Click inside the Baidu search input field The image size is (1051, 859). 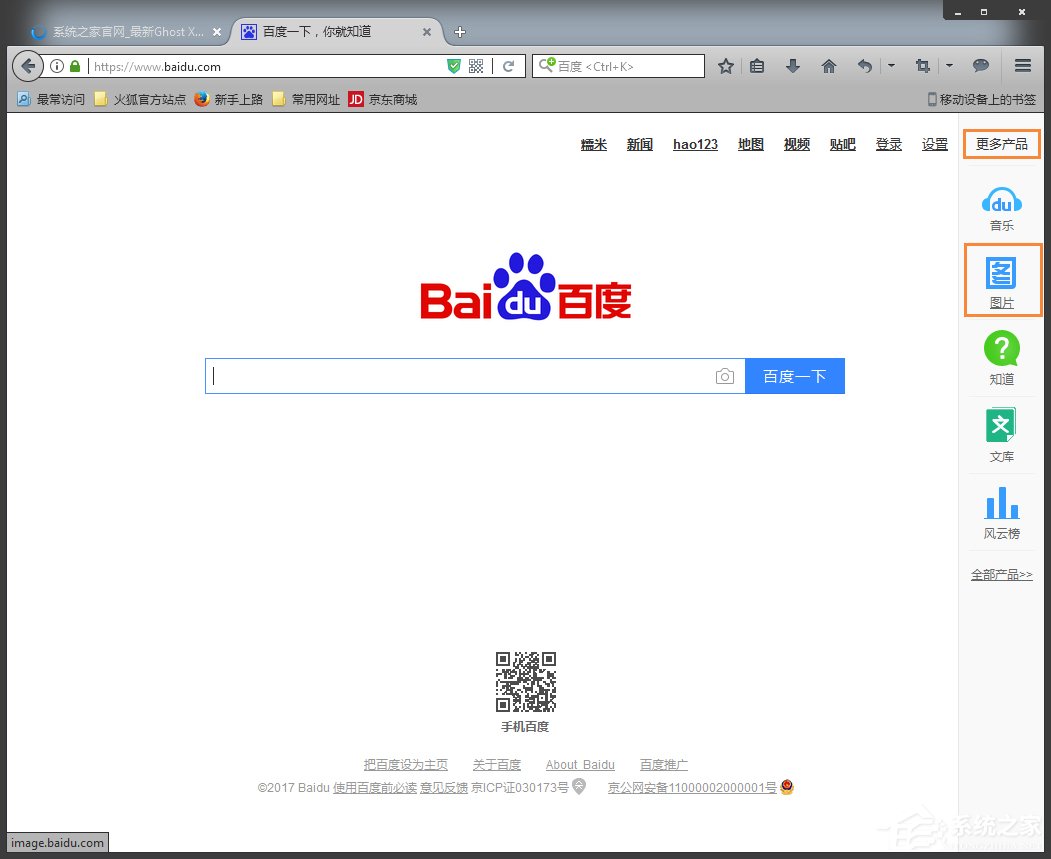pos(450,375)
